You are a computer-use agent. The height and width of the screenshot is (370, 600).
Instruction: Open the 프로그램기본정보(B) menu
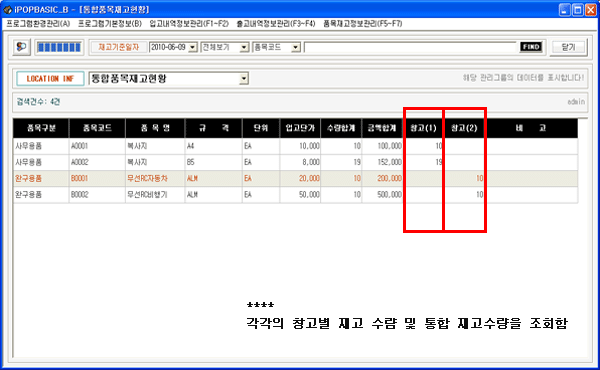tap(110, 24)
